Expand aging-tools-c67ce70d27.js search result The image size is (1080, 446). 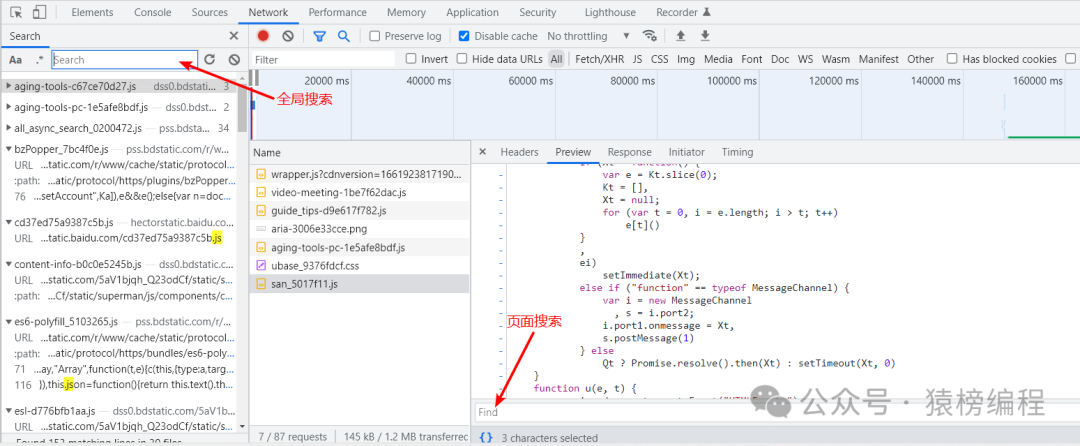pos(8,86)
